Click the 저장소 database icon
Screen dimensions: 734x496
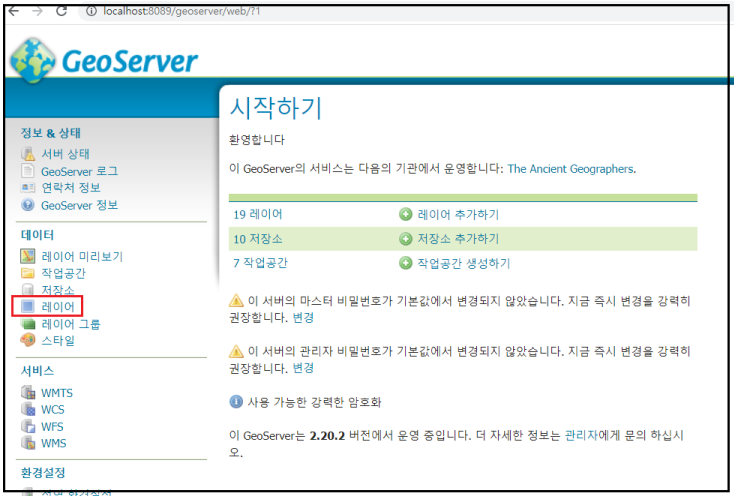coord(28,290)
